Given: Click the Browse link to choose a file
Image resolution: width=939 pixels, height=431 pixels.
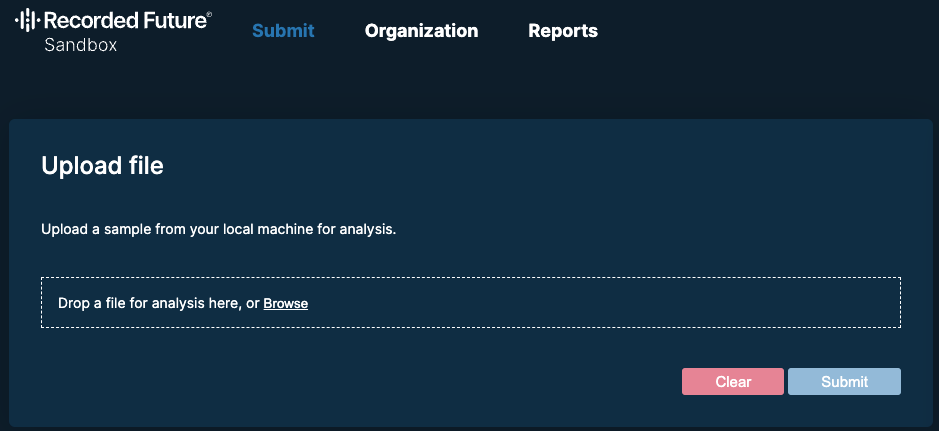Looking at the screenshot, I should [285, 303].
